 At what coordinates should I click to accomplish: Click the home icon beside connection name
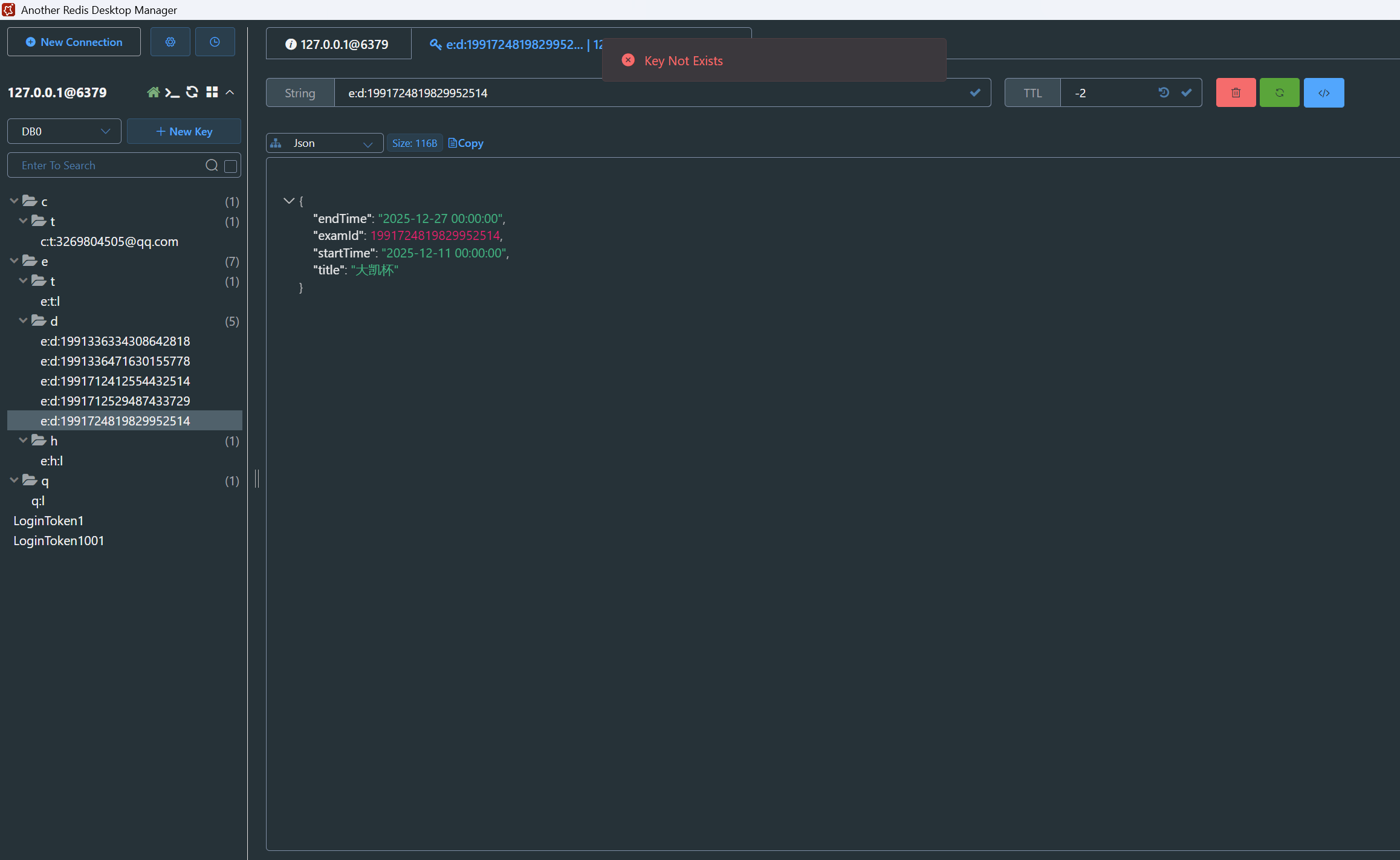pyautogui.click(x=153, y=92)
